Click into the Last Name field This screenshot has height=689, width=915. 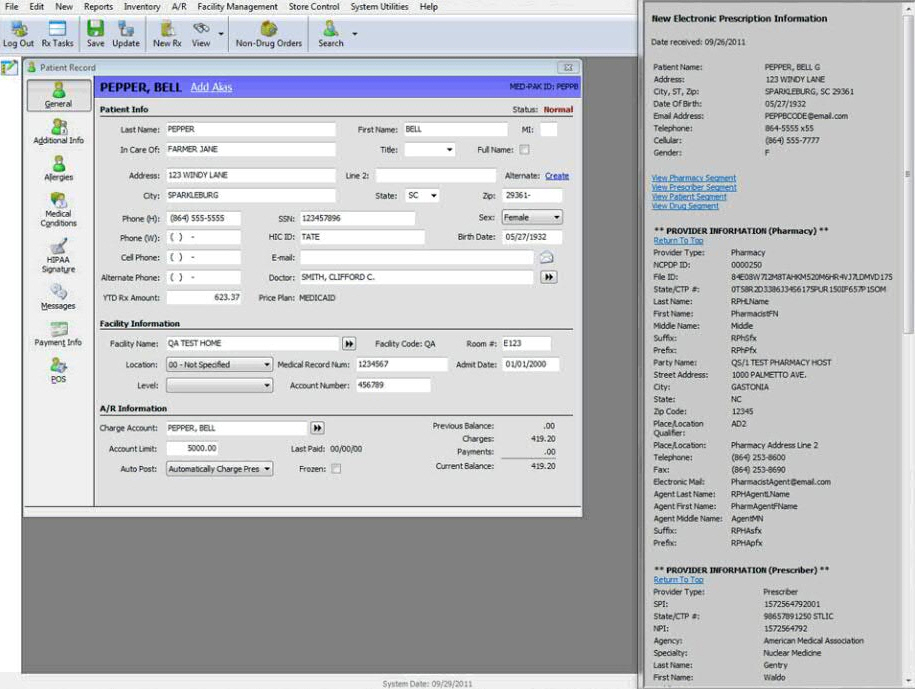[250, 130]
